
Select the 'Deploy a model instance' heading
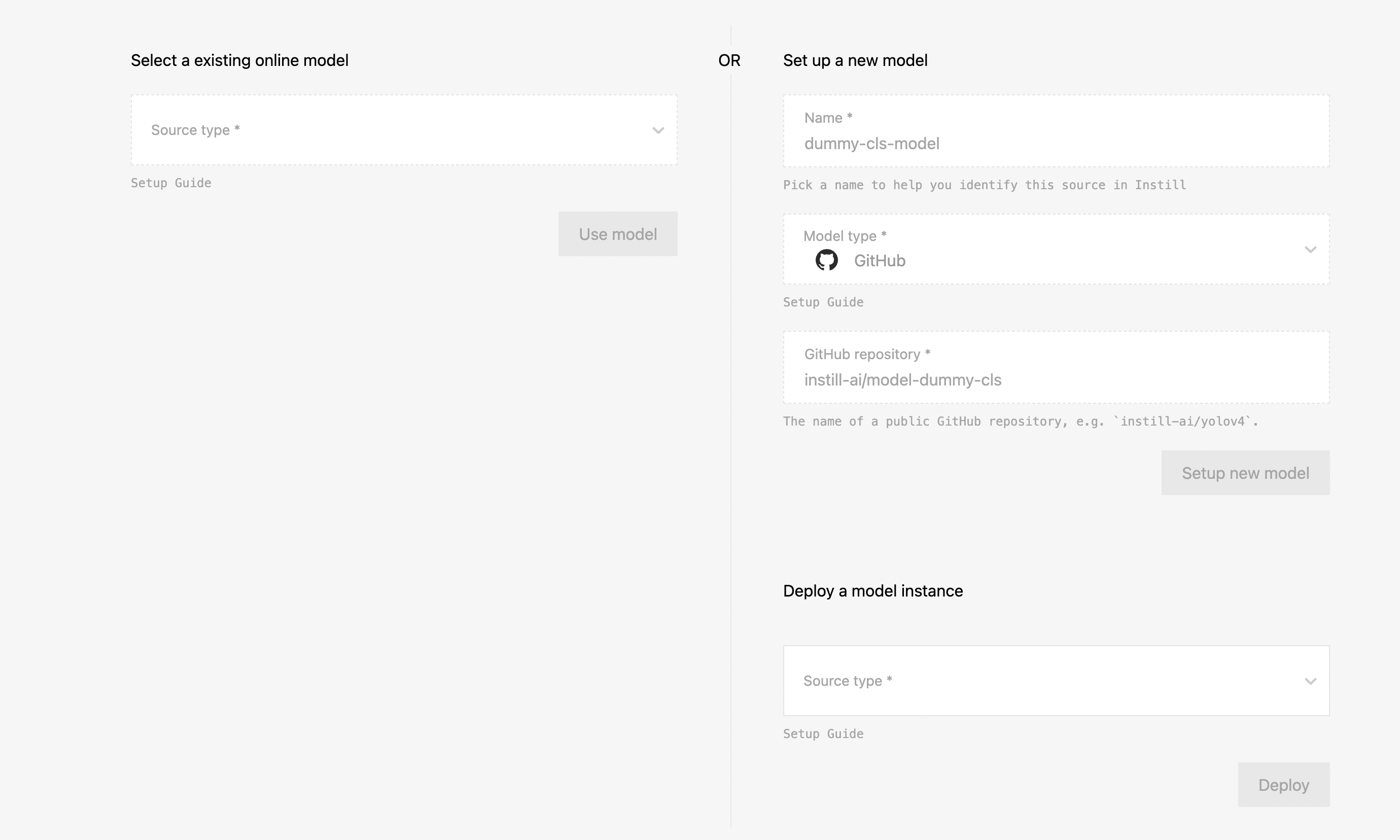click(872, 591)
